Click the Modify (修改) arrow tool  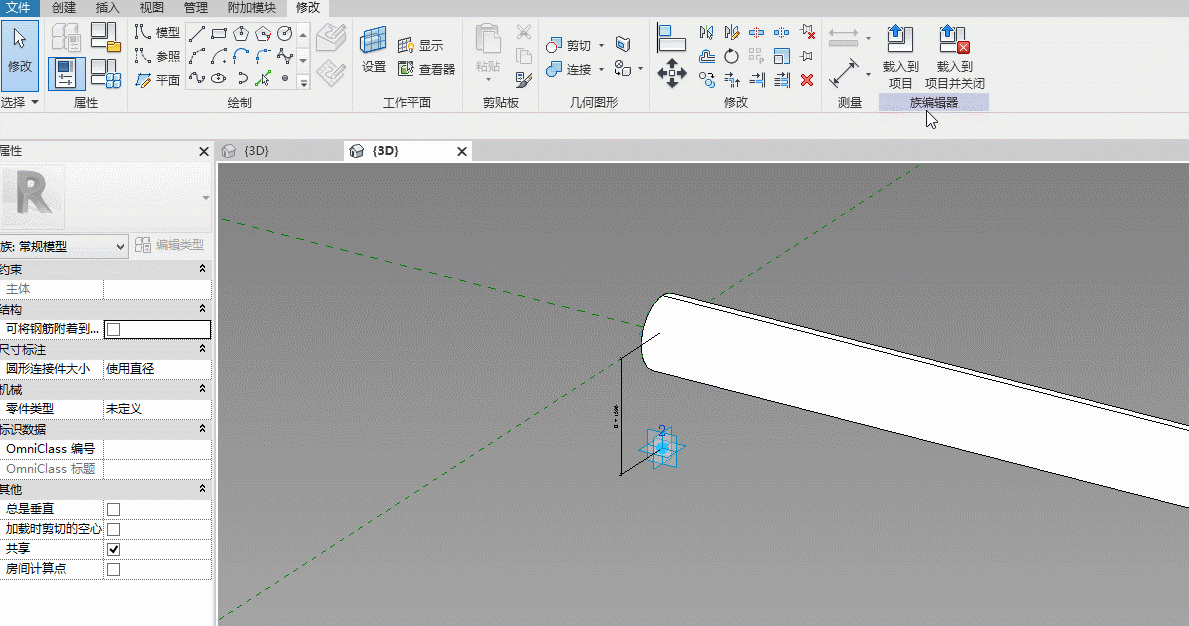click(x=20, y=55)
